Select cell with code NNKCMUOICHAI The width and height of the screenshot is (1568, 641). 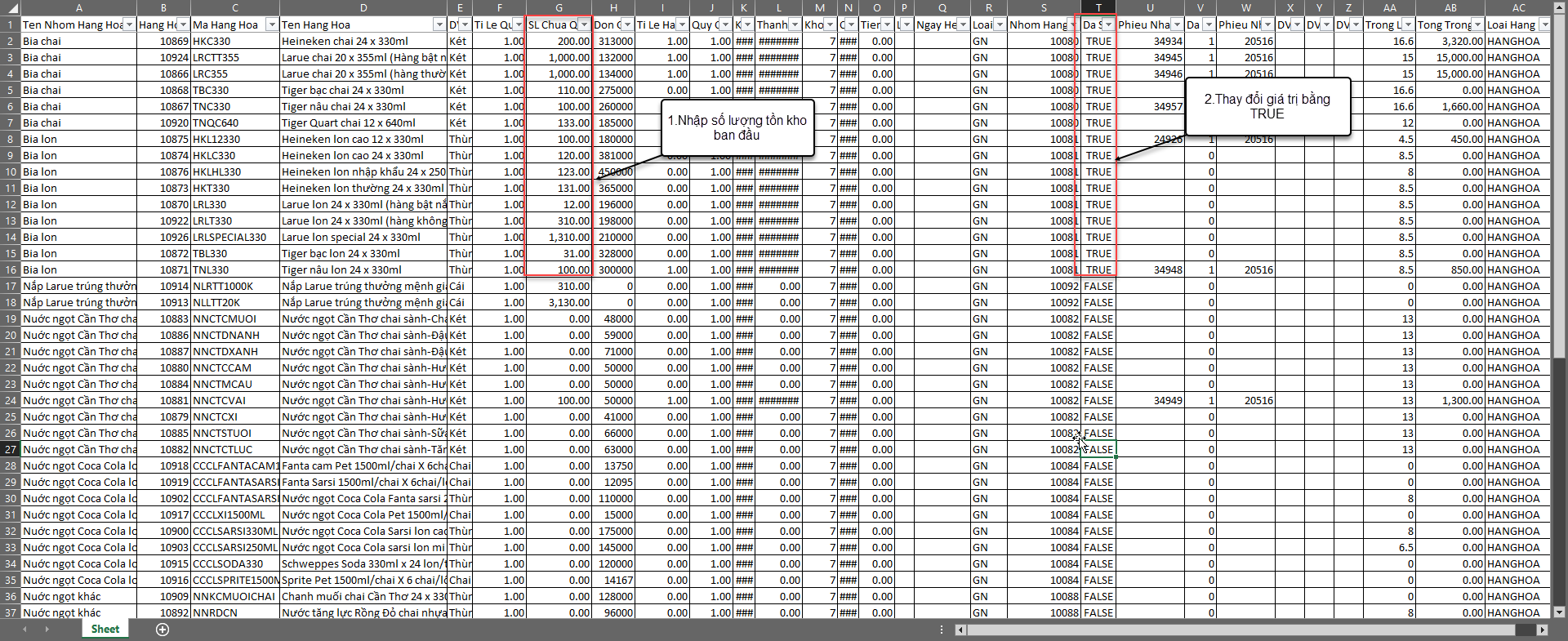click(x=235, y=596)
